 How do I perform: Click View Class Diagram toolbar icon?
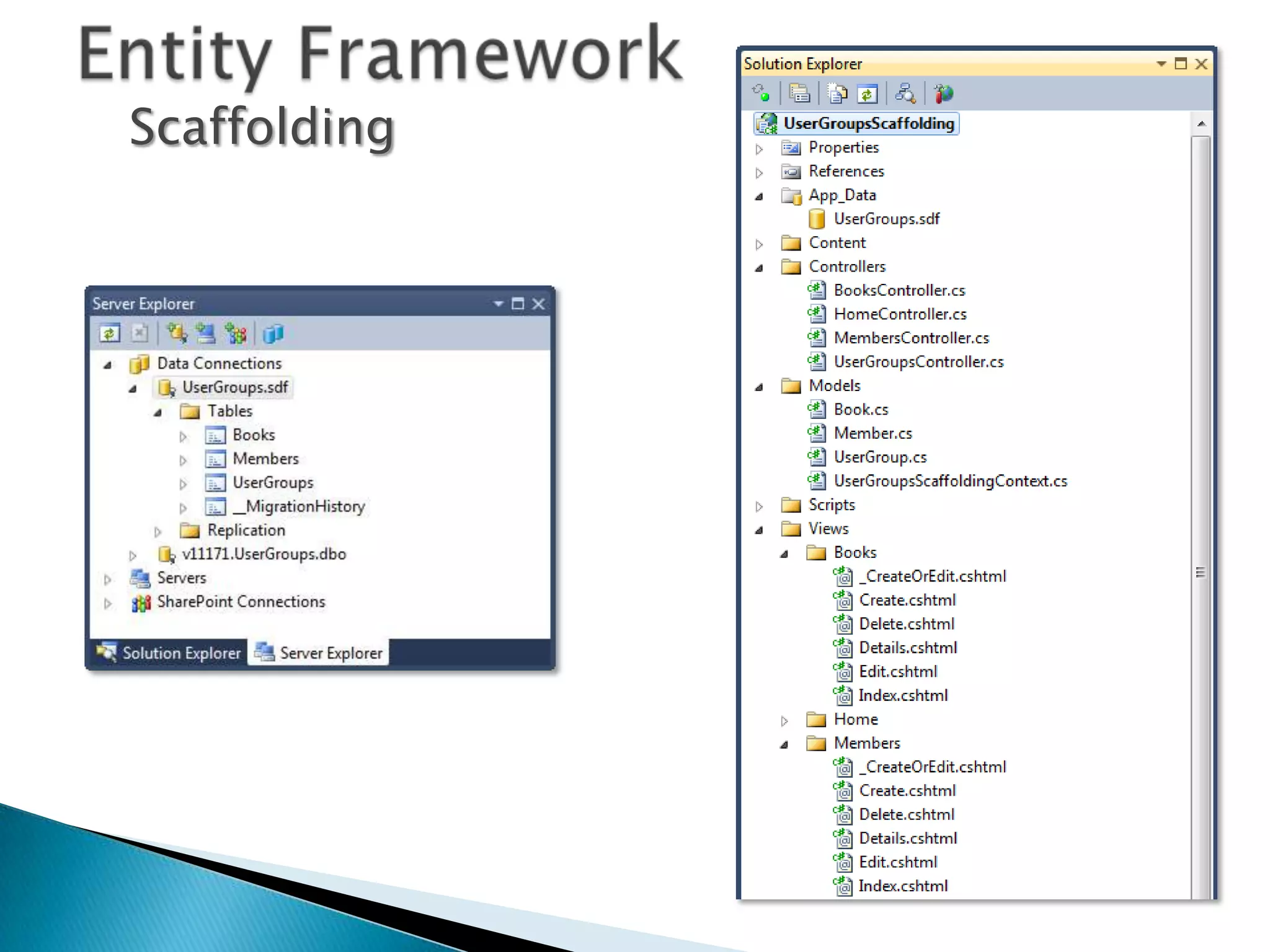pyautogui.click(x=905, y=94)
